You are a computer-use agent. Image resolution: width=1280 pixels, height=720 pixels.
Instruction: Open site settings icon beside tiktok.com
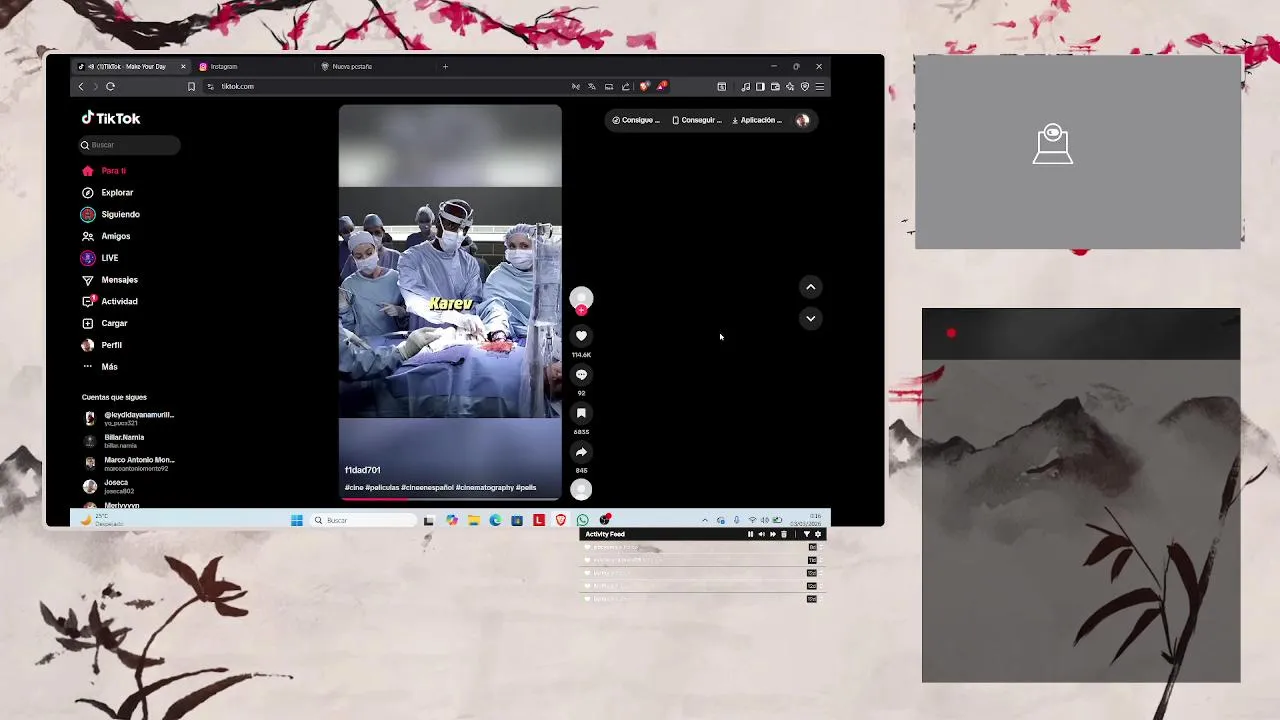pyautogui.click(x=210, y=87)
